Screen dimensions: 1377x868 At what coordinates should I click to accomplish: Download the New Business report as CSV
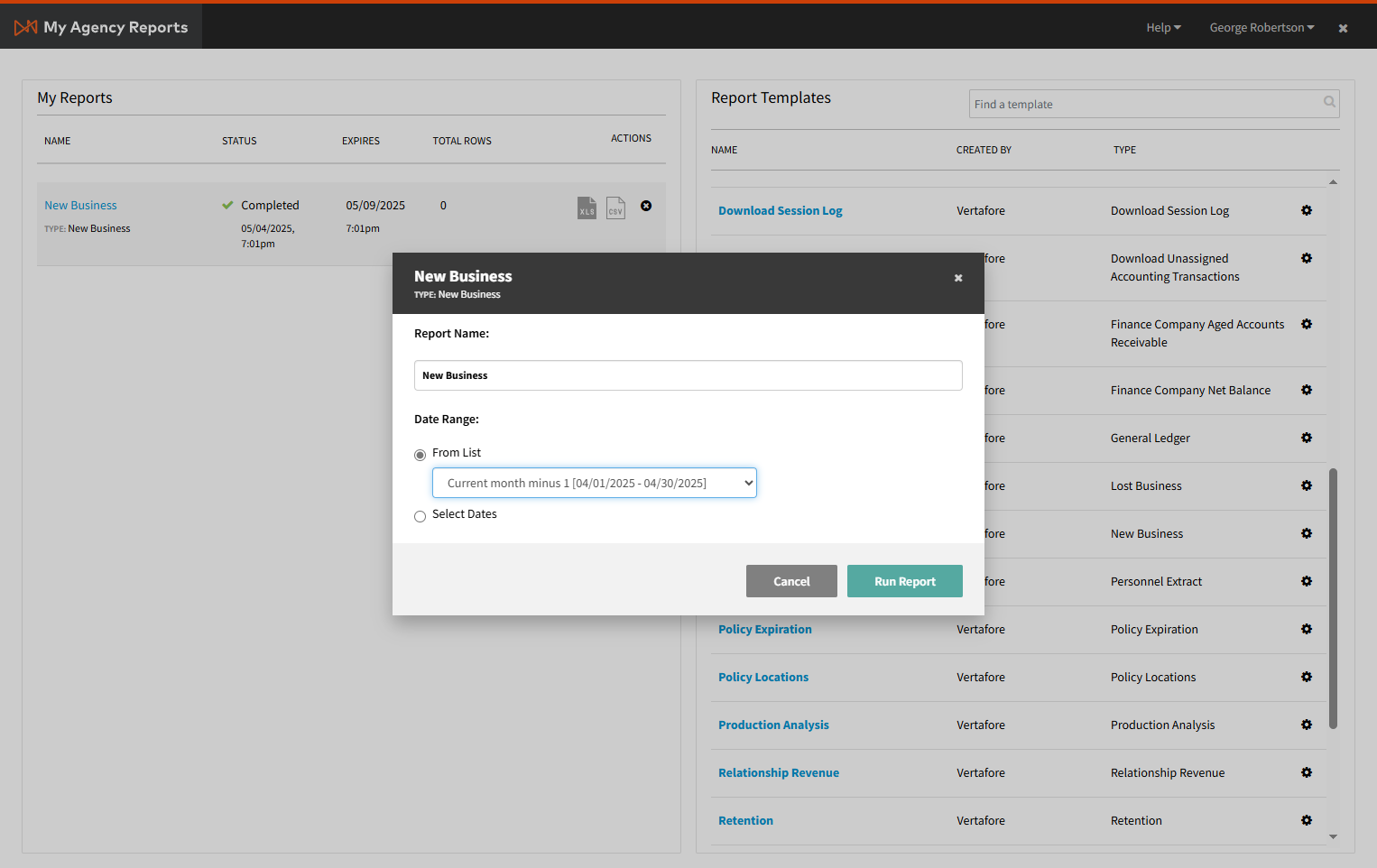pyautogui.click(x=615, y=208)
